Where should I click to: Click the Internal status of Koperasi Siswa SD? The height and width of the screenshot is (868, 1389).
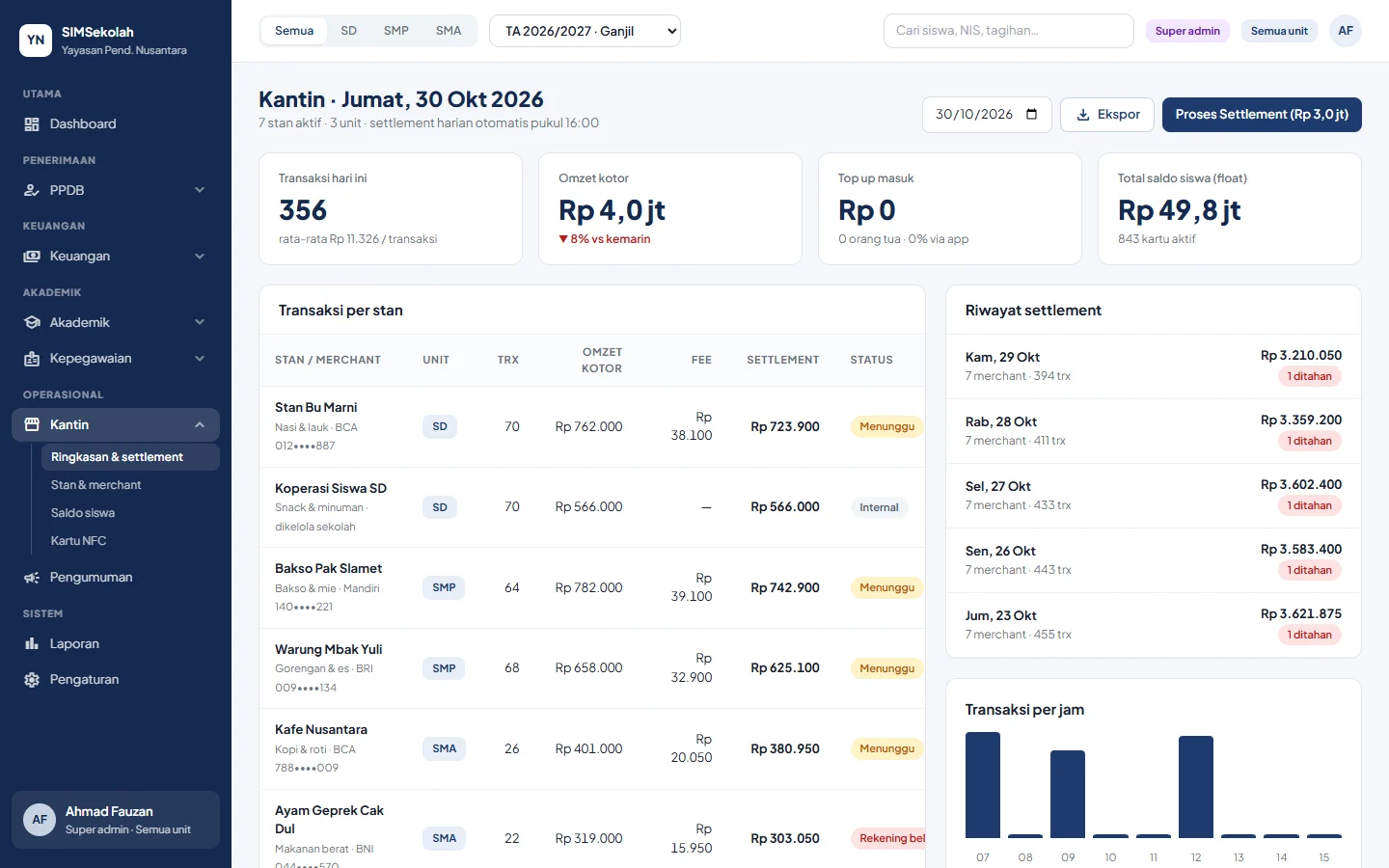coord(879,507)
